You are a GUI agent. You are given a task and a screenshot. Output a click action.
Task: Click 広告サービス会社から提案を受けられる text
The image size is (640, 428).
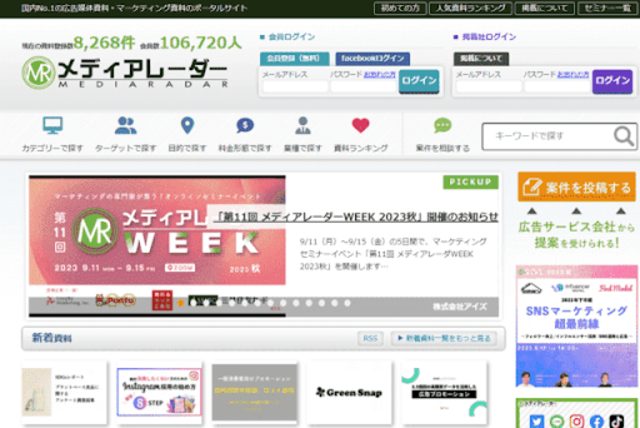[x=577, y=235]
